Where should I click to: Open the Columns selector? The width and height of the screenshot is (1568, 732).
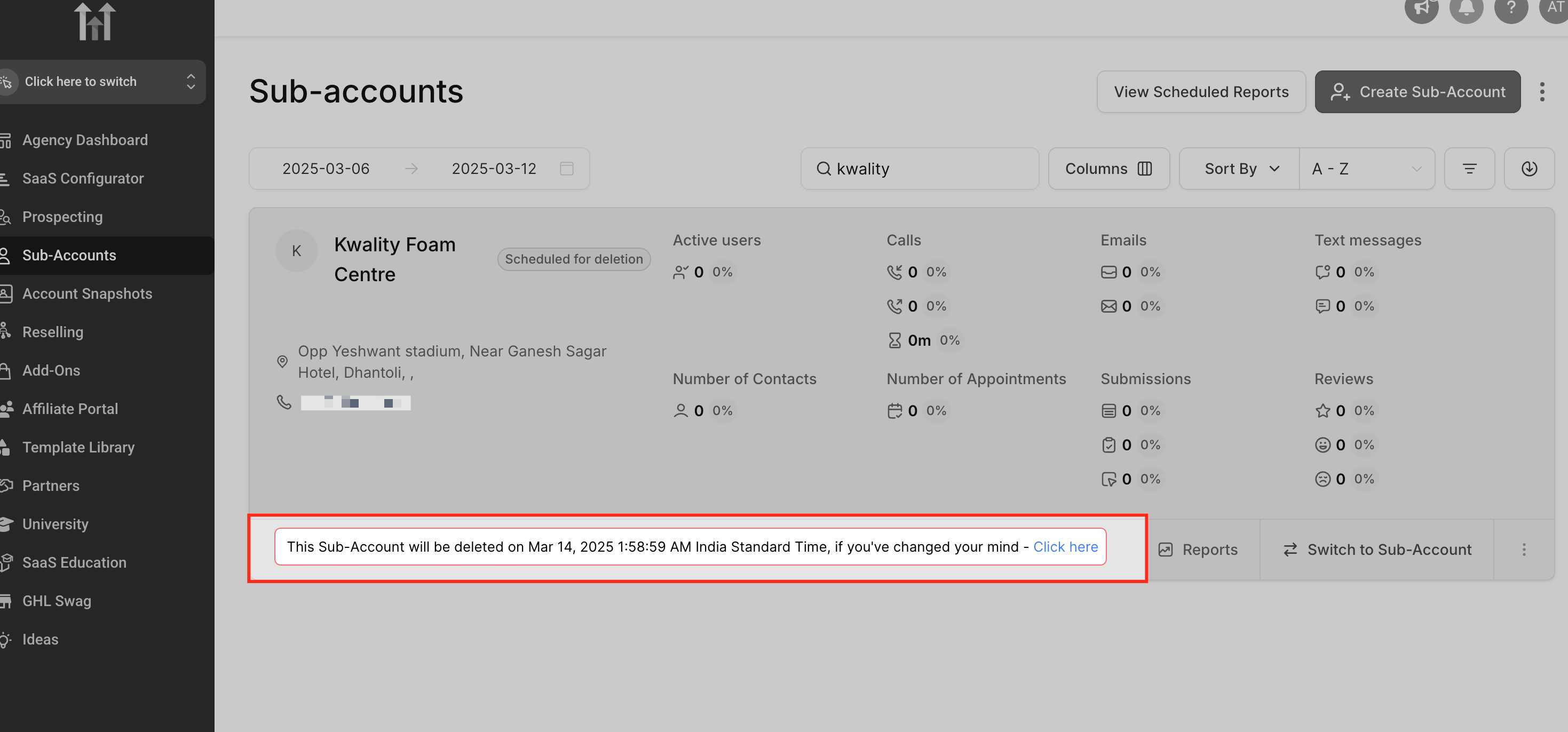(1108, 169)
